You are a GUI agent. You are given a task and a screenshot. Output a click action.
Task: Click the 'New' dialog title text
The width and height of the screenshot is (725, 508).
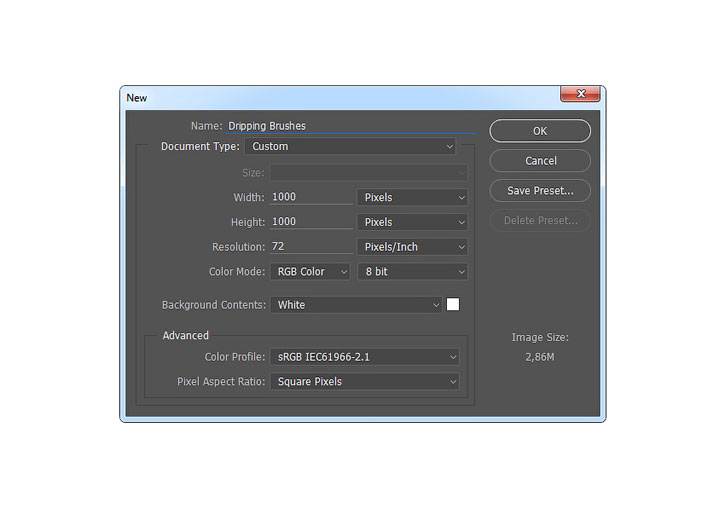[x=136, y=98]
